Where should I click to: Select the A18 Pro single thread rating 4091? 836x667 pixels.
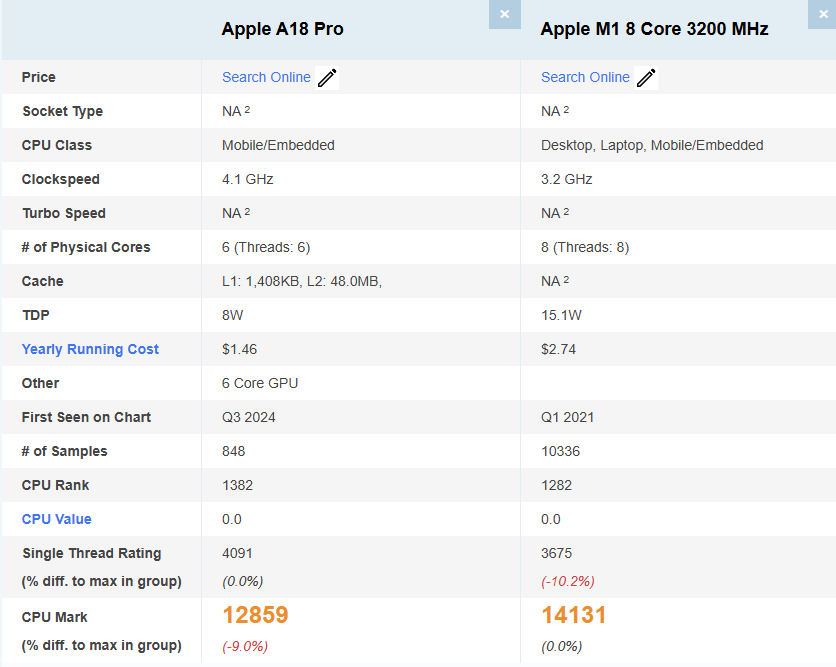[238, 553]
